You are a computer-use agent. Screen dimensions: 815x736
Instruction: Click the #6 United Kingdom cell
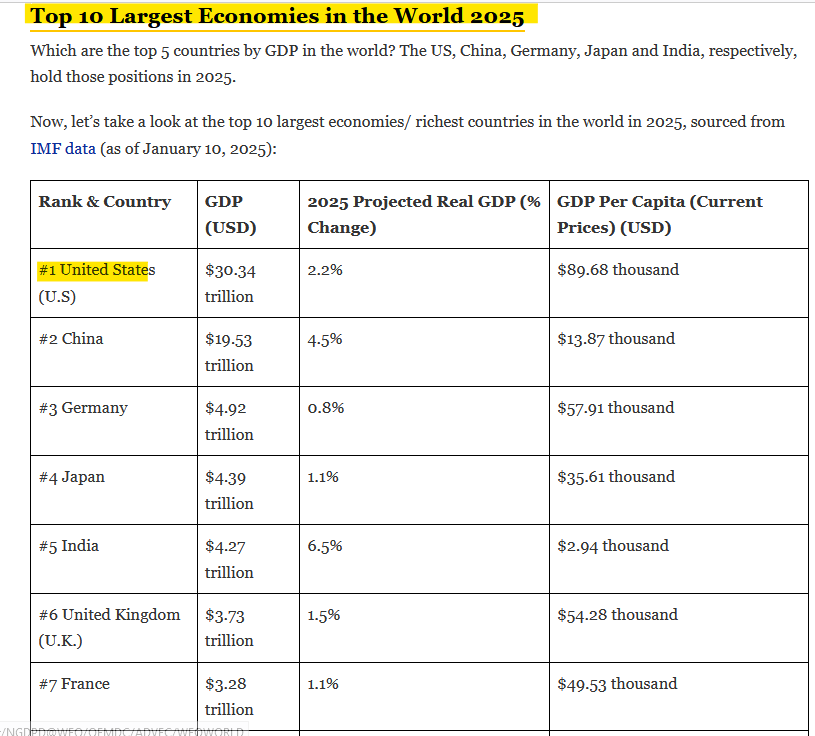pyautogui.click(x=114, y=628)
